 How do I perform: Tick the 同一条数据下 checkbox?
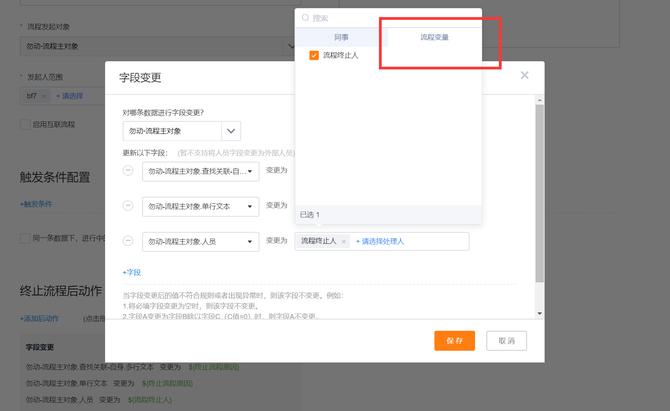[x=26, y=238]
